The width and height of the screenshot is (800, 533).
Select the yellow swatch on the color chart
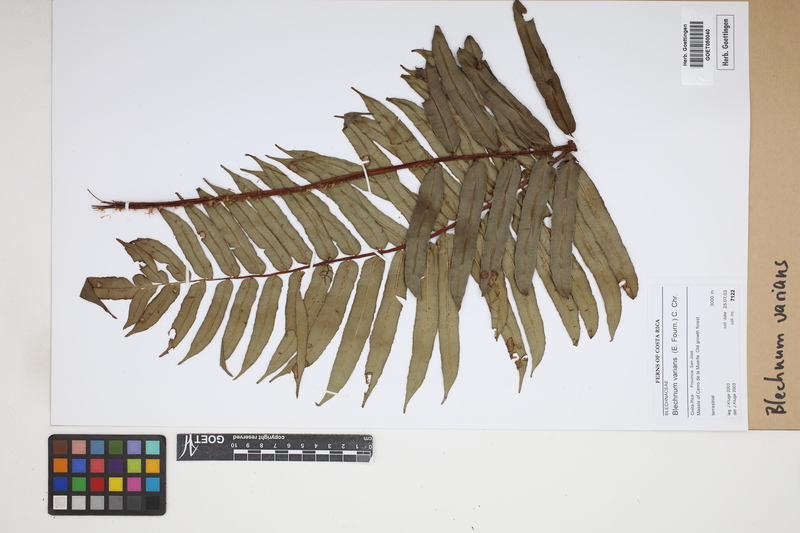pos(116,484)
